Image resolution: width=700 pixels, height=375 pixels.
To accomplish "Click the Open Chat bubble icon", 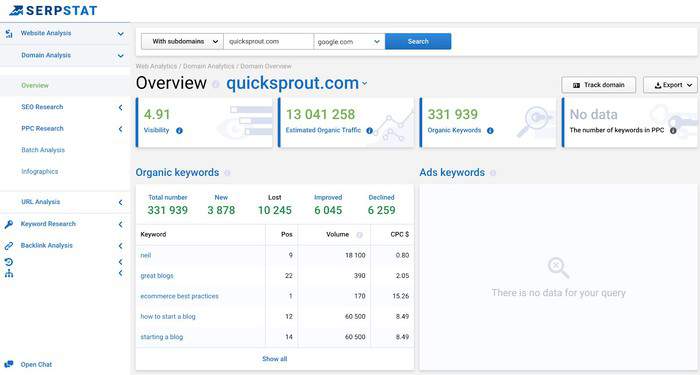I will coord(8,364).
